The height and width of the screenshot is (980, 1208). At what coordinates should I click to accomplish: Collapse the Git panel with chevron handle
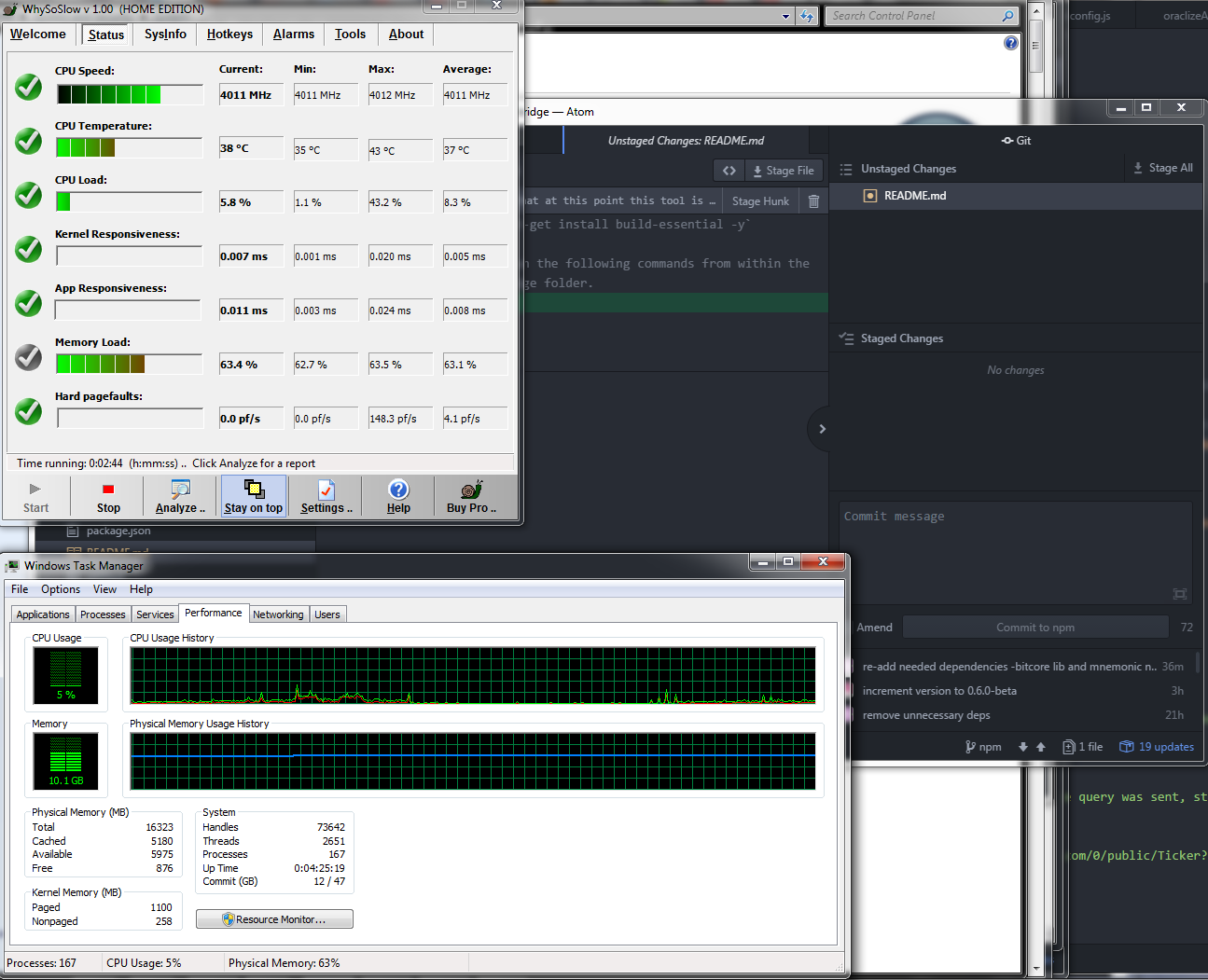pyautogui.click(x=822, y=429)
